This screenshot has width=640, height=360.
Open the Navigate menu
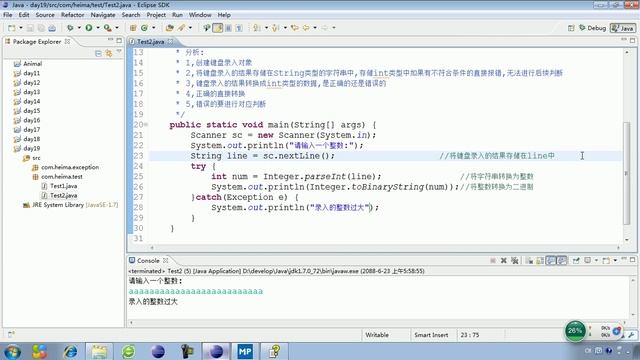click(x=103, y=15)
